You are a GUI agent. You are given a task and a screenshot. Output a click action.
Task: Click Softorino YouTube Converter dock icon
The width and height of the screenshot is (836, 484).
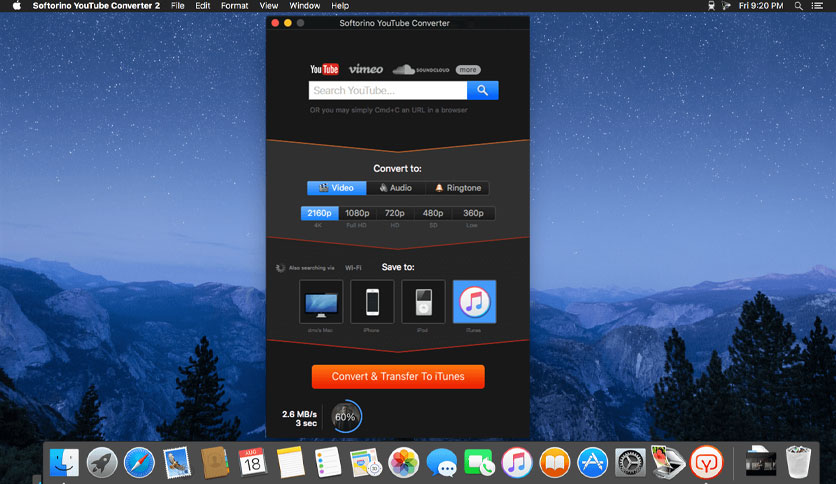point(706,462)
